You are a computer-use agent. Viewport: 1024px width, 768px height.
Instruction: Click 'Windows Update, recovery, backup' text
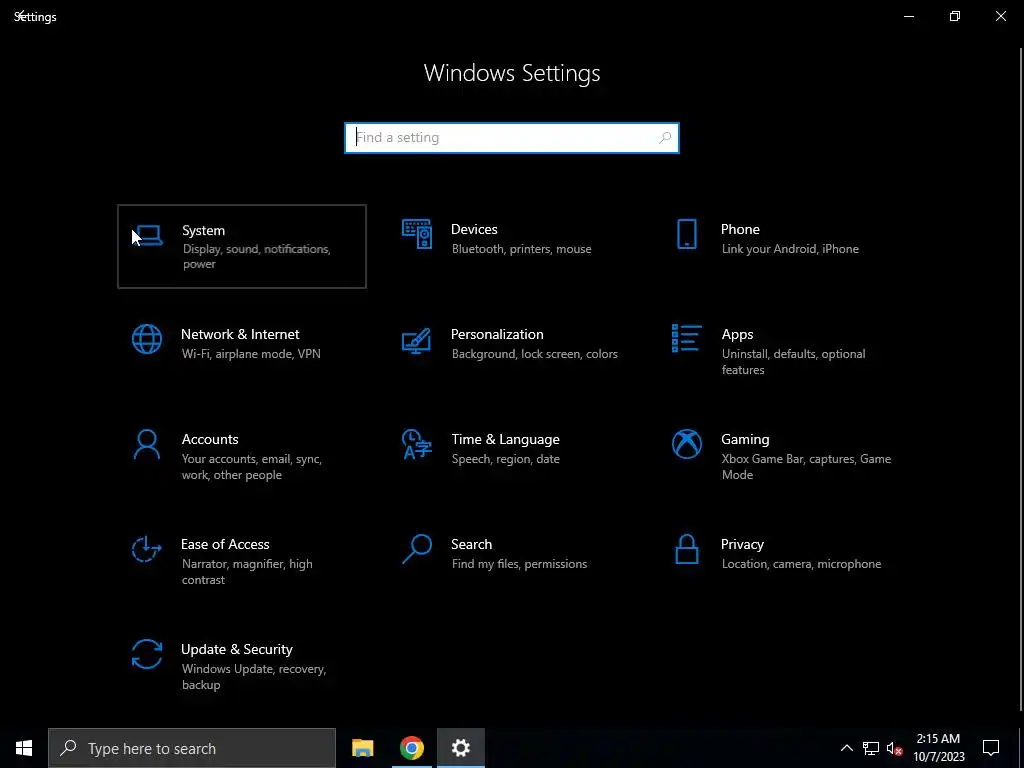253,677
